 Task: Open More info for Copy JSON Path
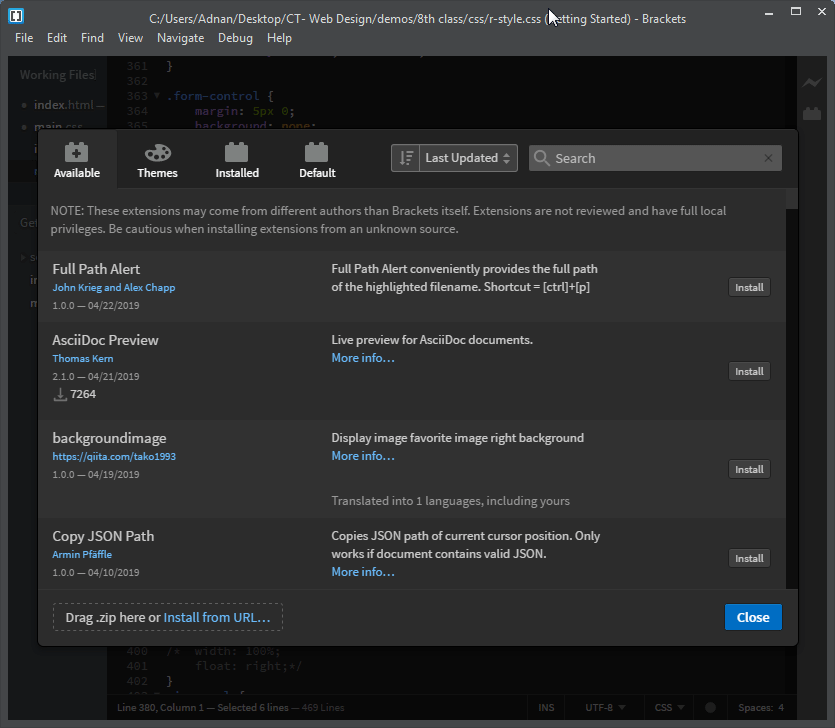click(x=363, y=571)
